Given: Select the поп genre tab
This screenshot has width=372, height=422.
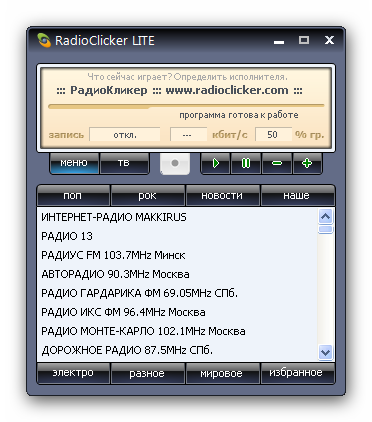Looking at the screenshot, I should [x=73, y=196].
